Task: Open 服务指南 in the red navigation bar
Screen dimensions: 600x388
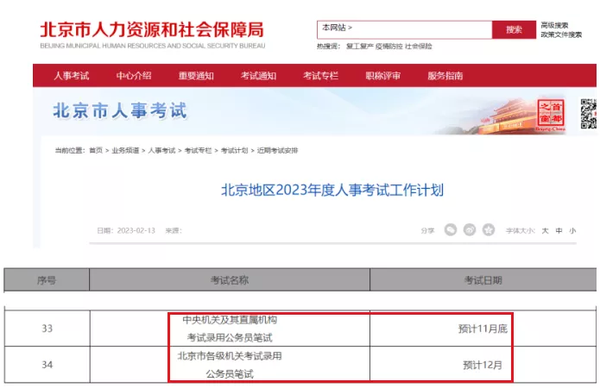Action: pos(445,76)
